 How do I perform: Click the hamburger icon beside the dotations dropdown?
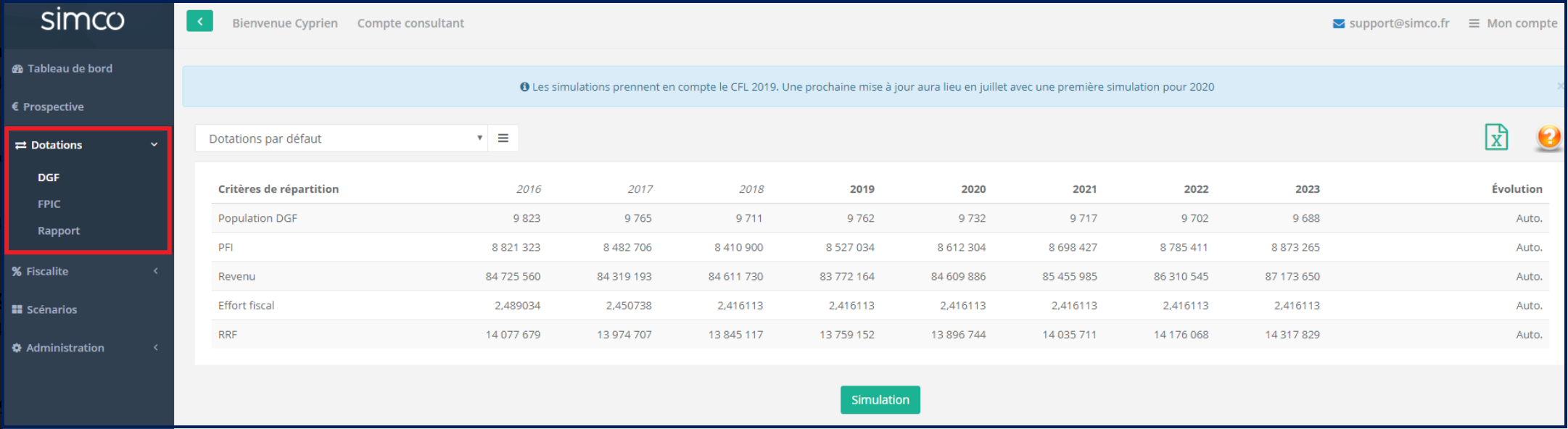[x=503, y=138]
